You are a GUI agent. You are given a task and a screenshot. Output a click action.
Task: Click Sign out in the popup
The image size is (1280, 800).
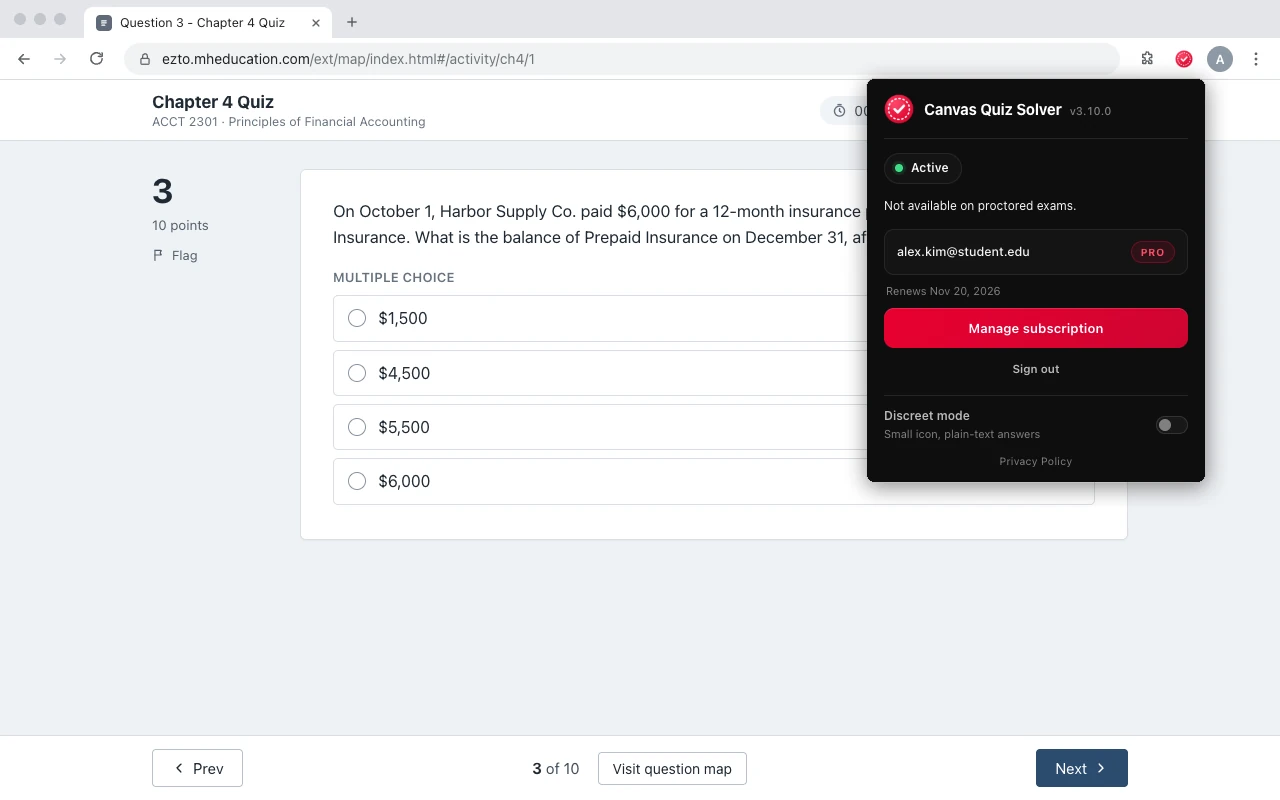(1036, 369)
